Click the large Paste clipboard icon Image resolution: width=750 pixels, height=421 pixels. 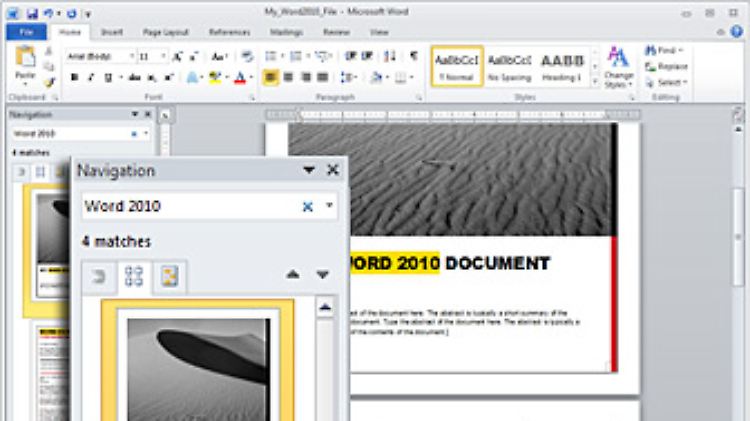pos(25,56)
